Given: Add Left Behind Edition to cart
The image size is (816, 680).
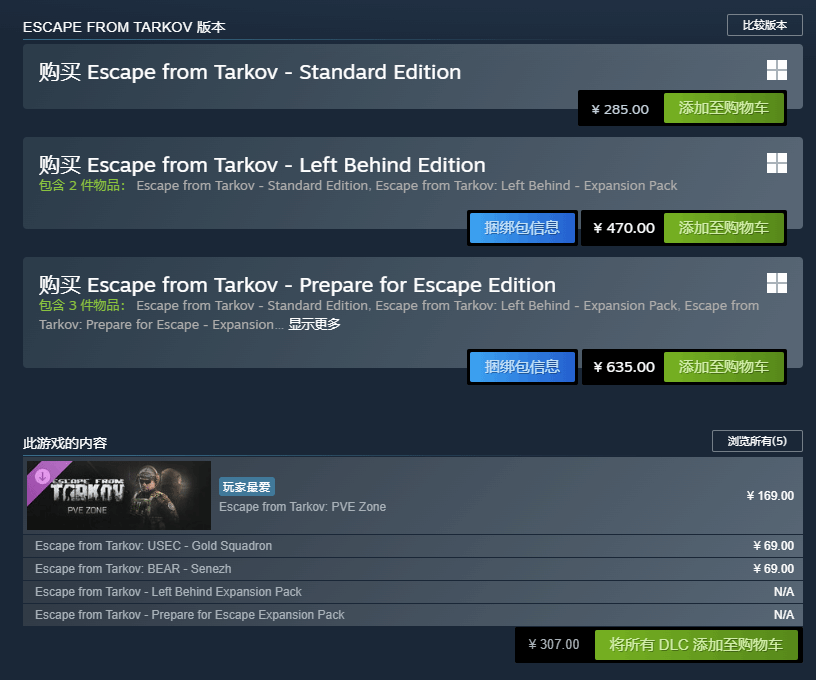Looking at the screenshot, I should click(x=723, y=228).
